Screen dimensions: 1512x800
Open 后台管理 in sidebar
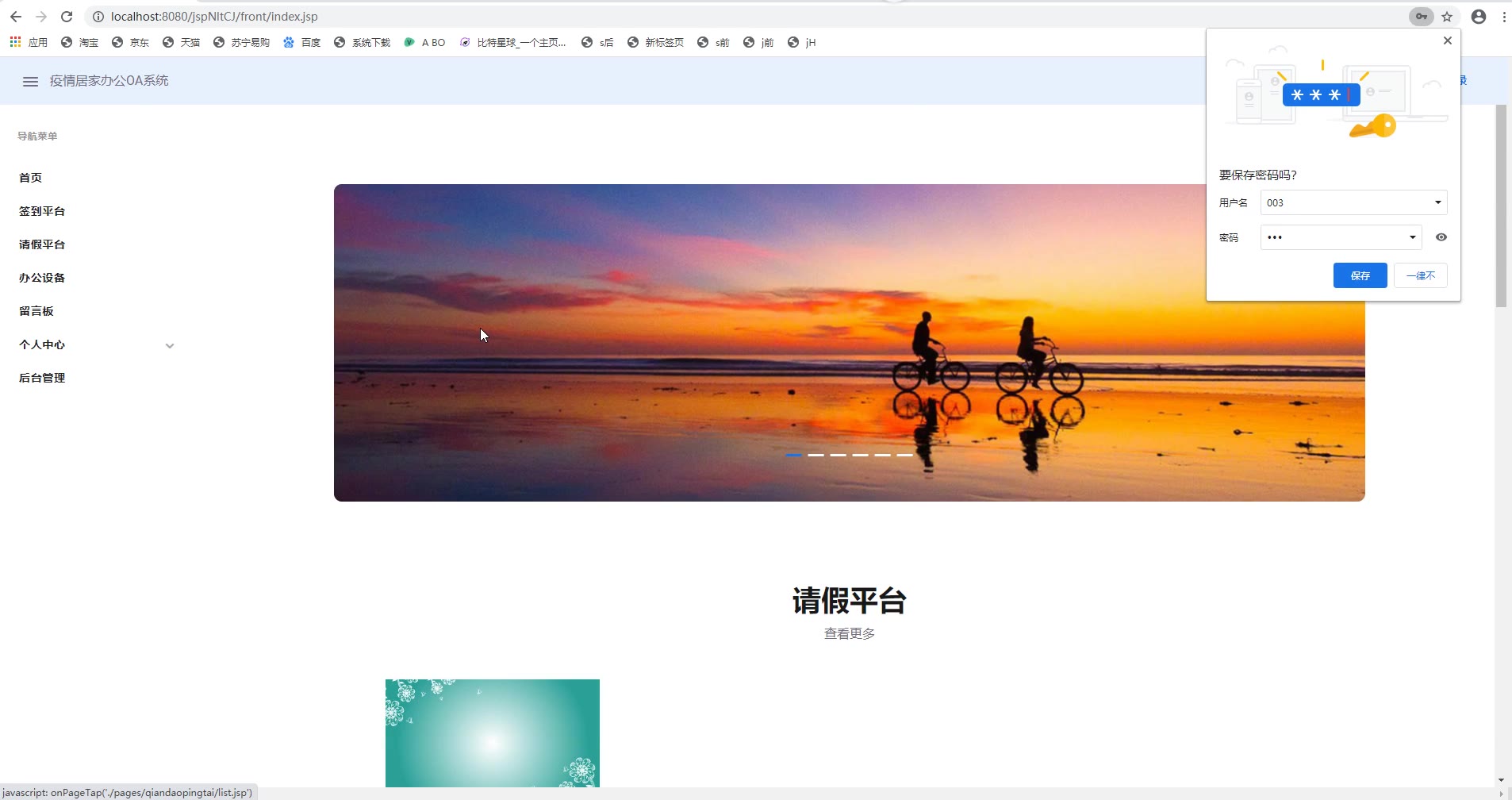click(x=42, y=378)
